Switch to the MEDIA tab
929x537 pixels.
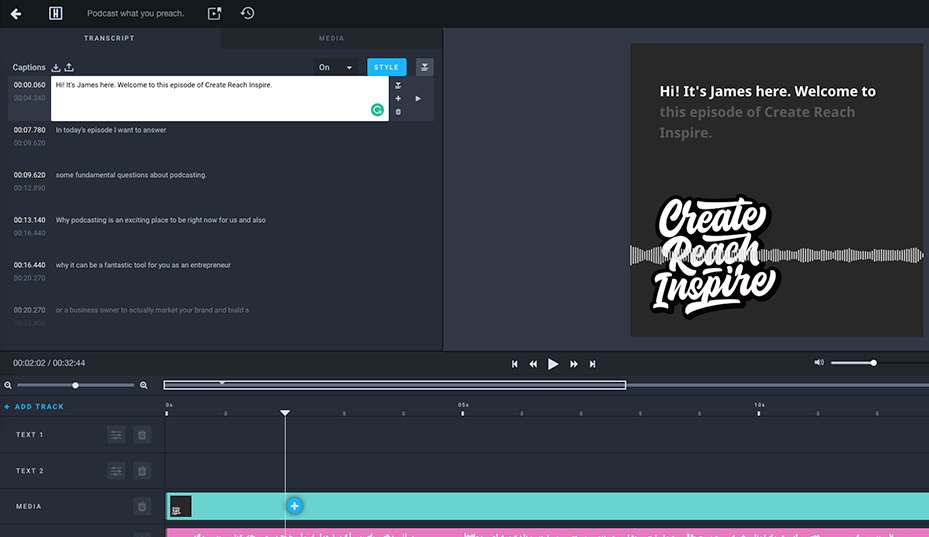(x=332, y=38)
